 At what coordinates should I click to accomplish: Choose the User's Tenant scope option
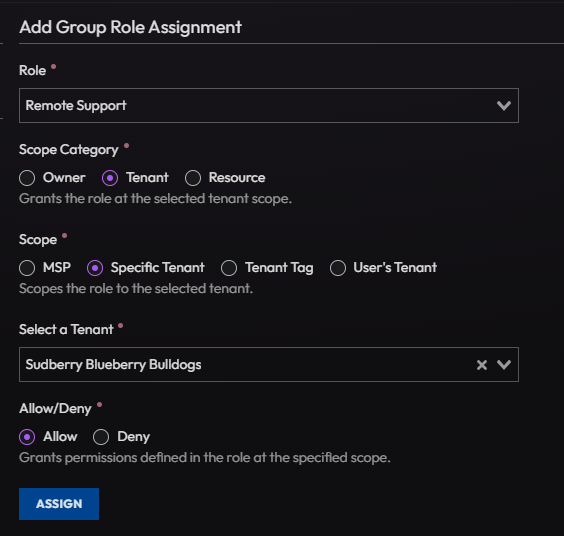tap(338, 268)
